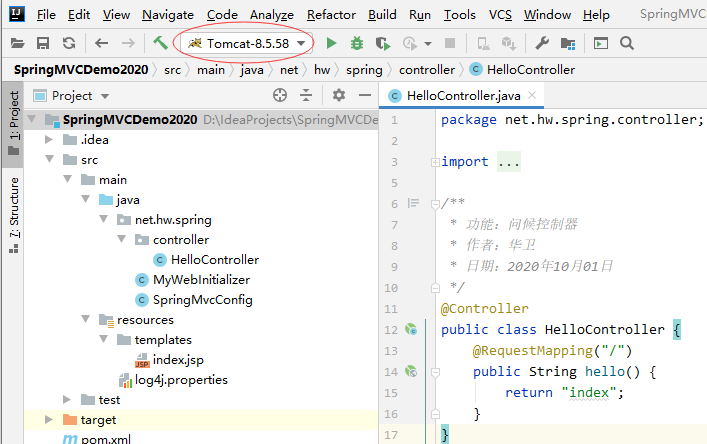The width and height of the screenshot is (707, 444).
Task: Collapse the java folder arrow
Action: tap(86, 199)
